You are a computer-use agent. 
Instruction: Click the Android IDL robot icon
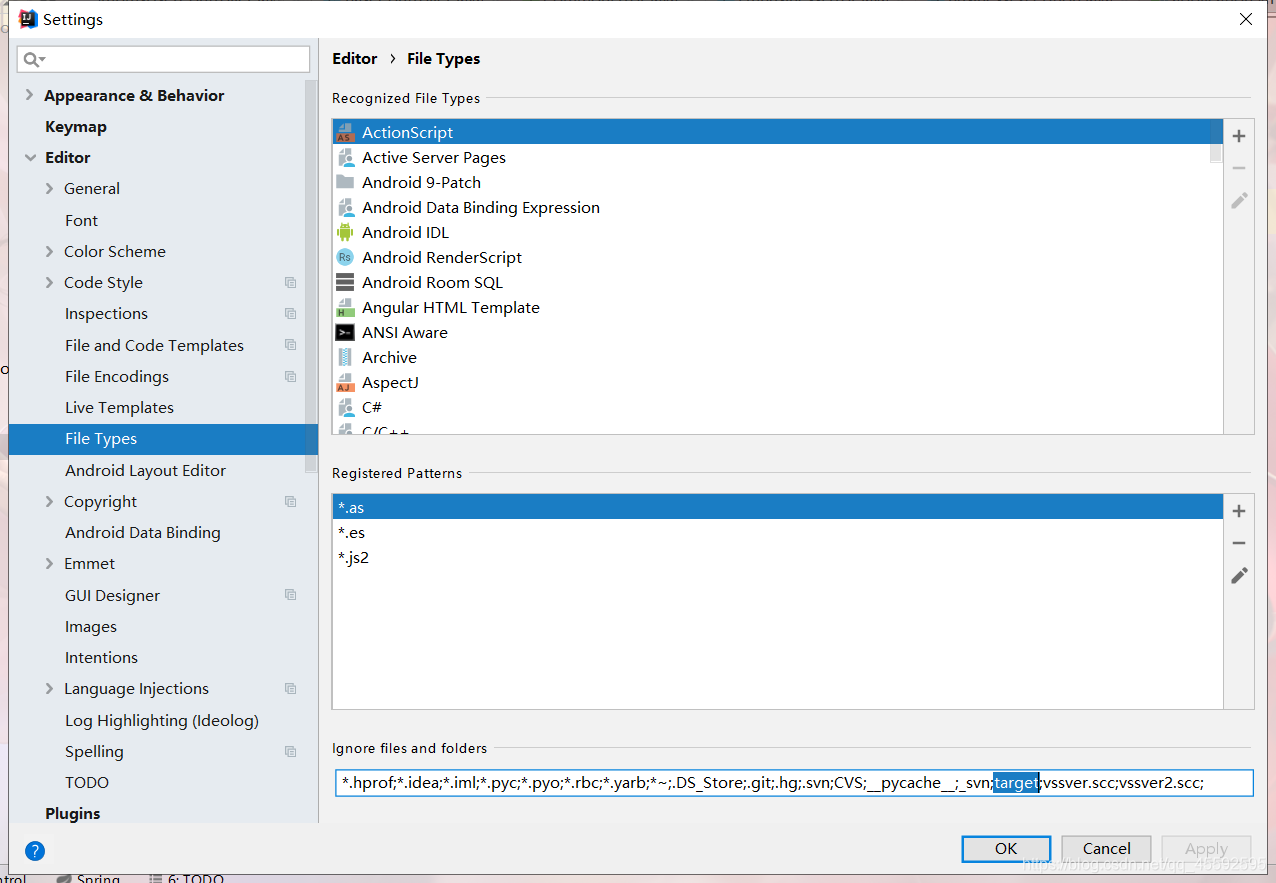click(345, 232)
